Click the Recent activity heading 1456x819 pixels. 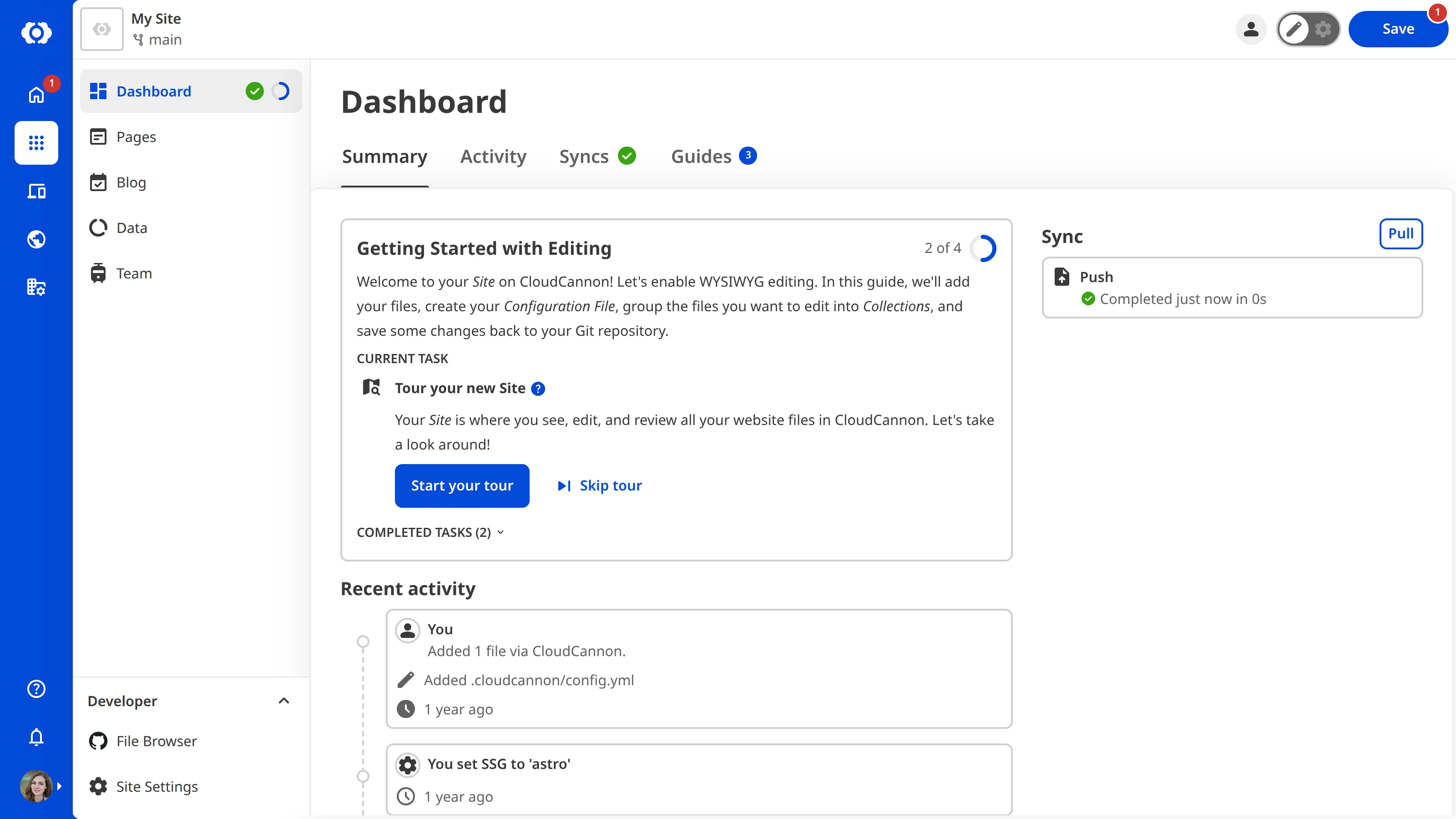click(408, 589)
